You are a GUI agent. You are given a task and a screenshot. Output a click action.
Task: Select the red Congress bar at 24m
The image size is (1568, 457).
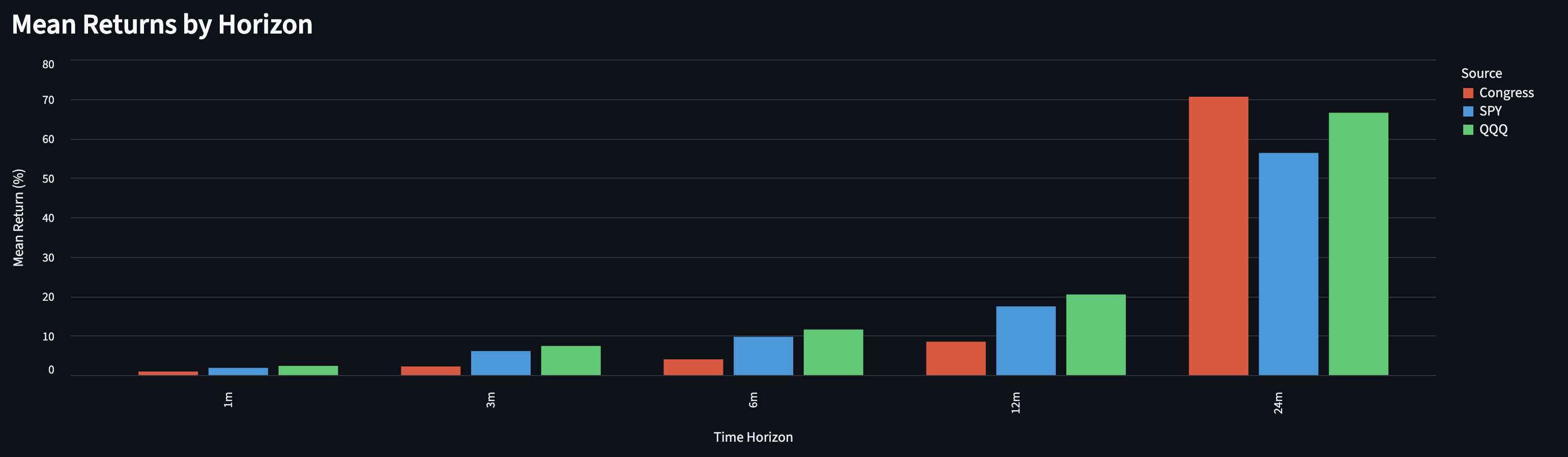tap(1218, 236)
